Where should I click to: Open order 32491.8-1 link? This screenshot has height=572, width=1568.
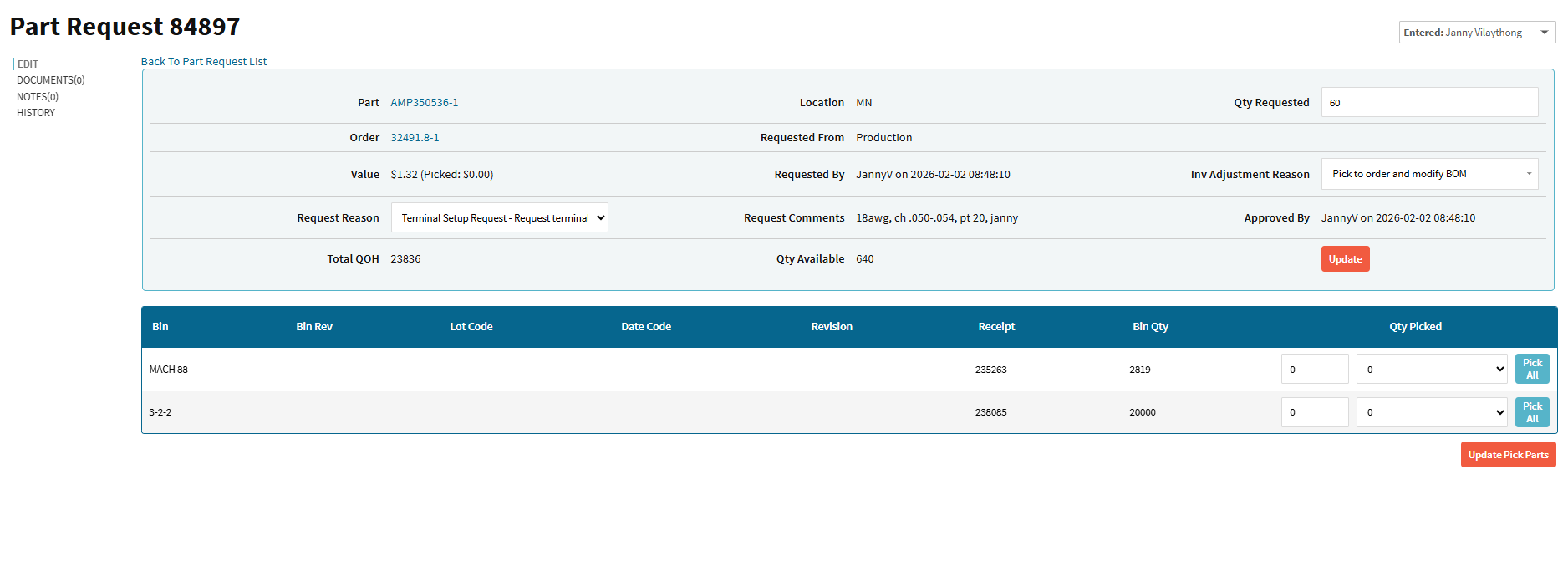415,138
